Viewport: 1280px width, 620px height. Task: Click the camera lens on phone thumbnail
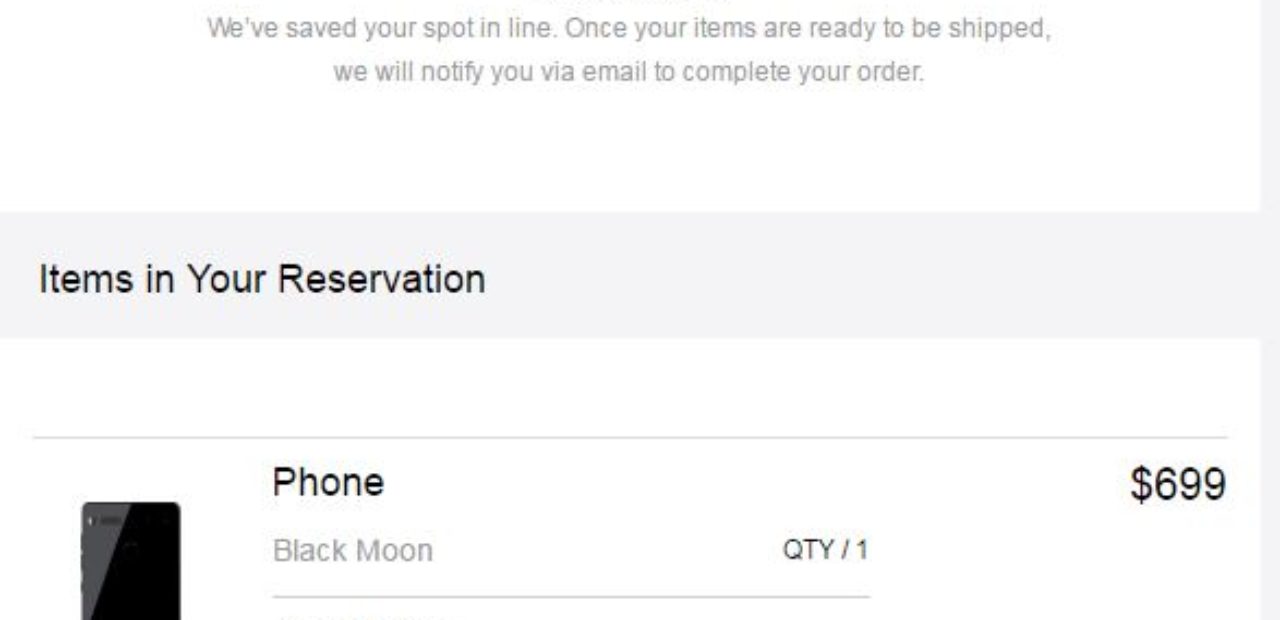click(x=89, y=520)
